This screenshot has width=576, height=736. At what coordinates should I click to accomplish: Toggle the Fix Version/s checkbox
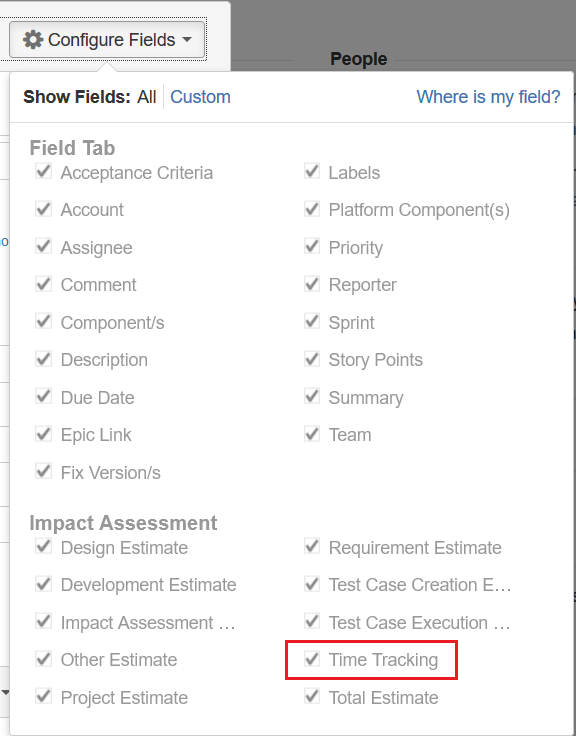[x=44, y=471]
